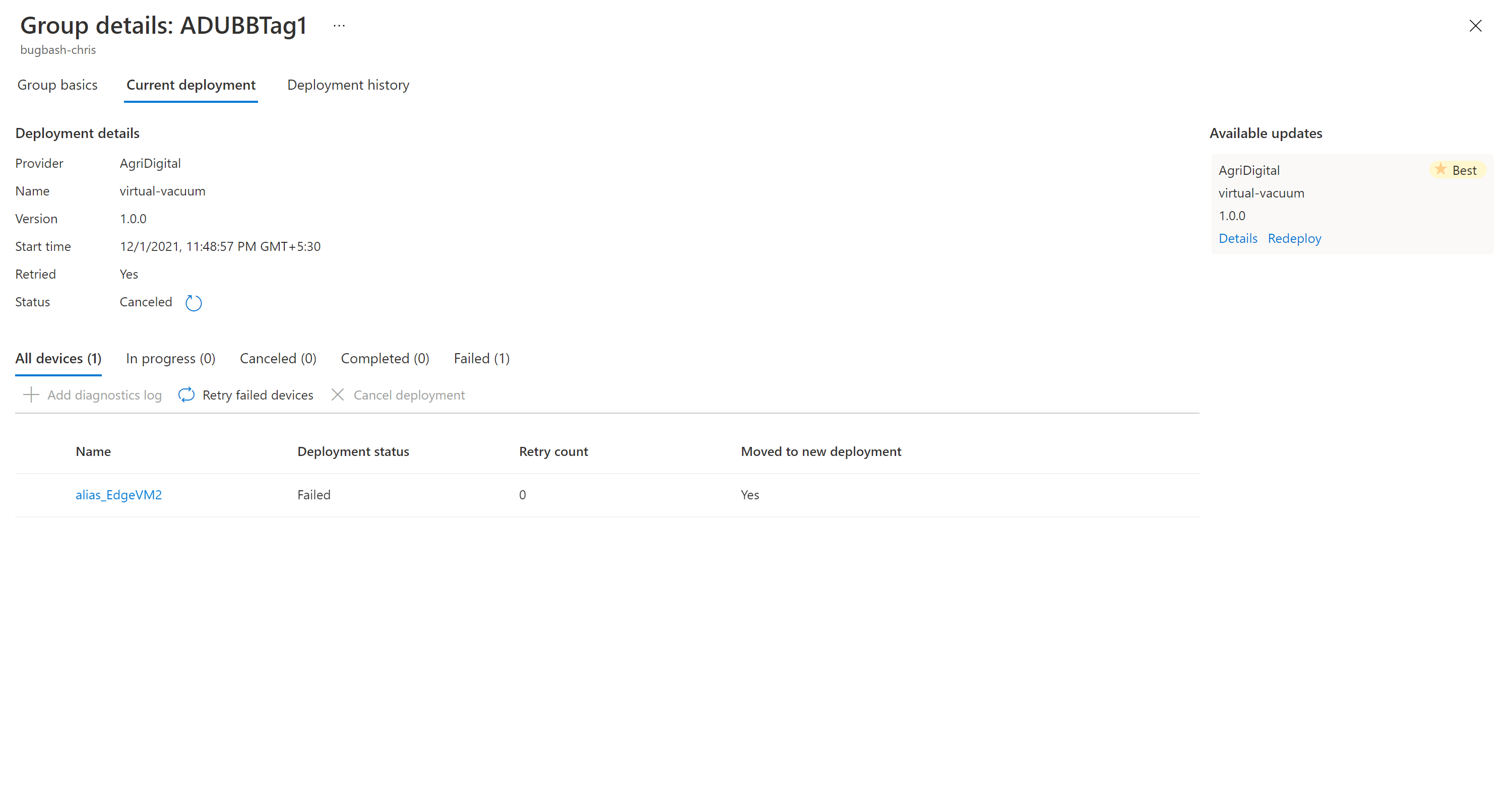Open the Deployment history tab
This screenshot has width=1512, height=787.
[x=348, y=85]
